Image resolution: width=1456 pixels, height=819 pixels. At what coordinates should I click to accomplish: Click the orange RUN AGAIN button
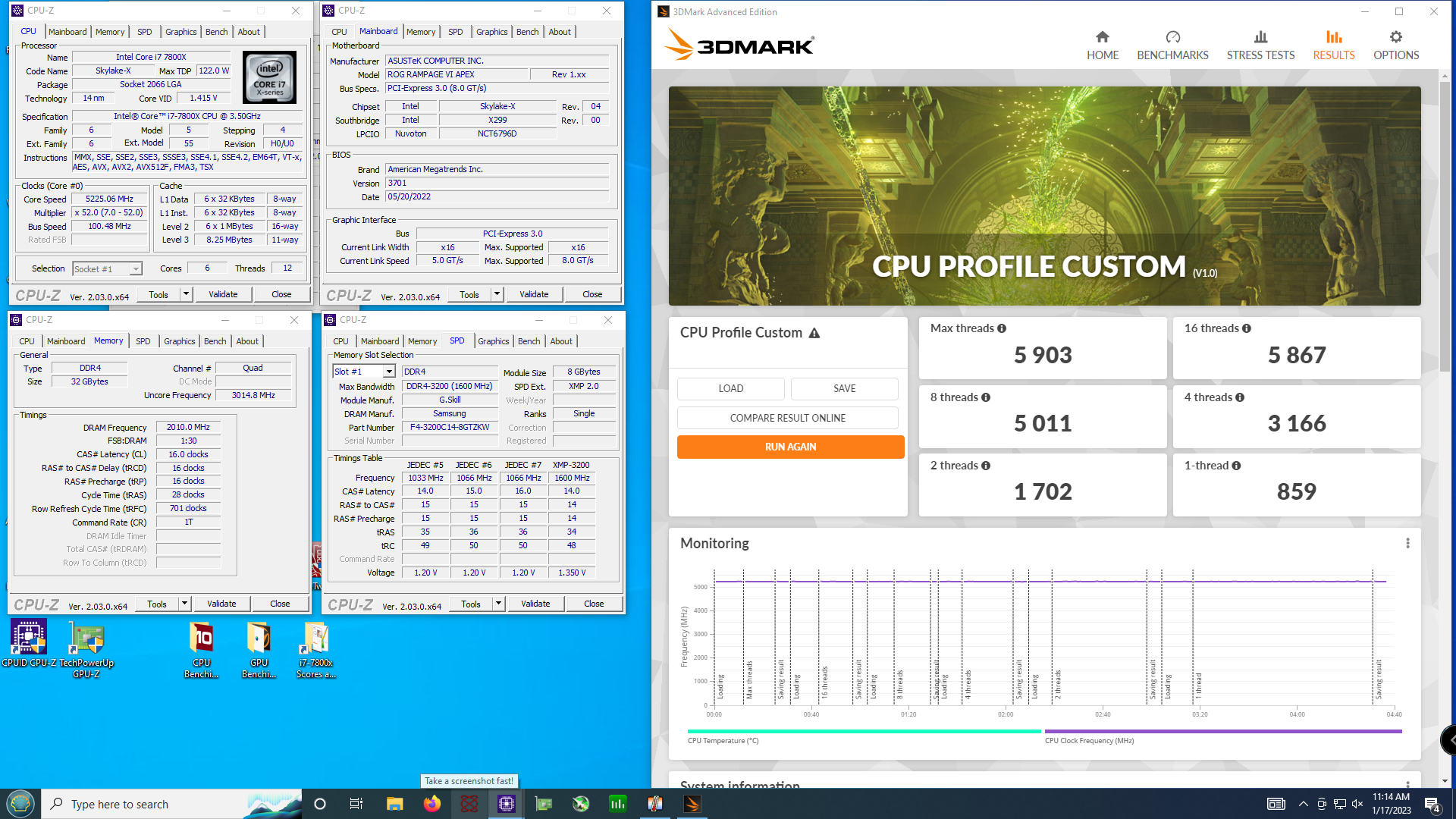click(790, 447)
